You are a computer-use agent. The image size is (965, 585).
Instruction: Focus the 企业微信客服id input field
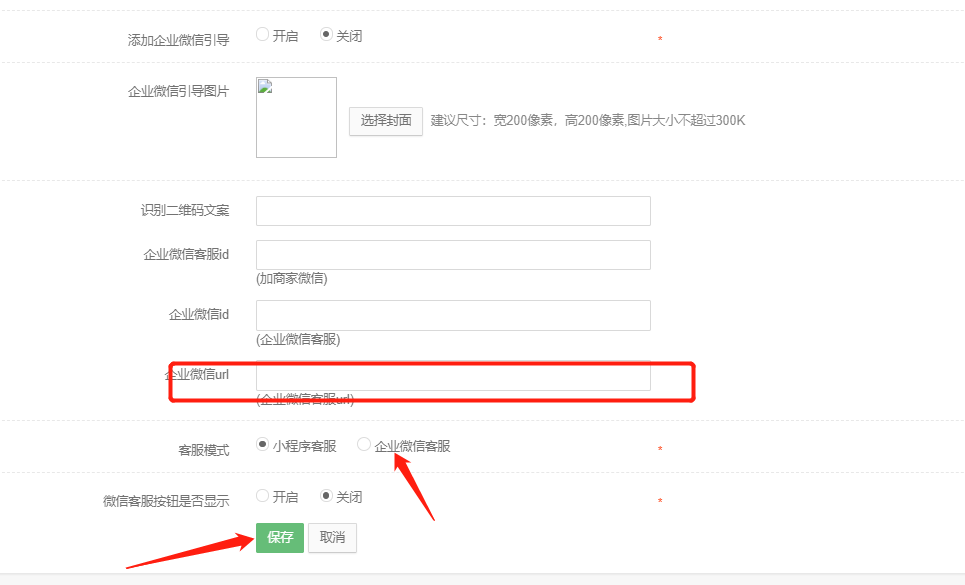[x=454, y=255]
